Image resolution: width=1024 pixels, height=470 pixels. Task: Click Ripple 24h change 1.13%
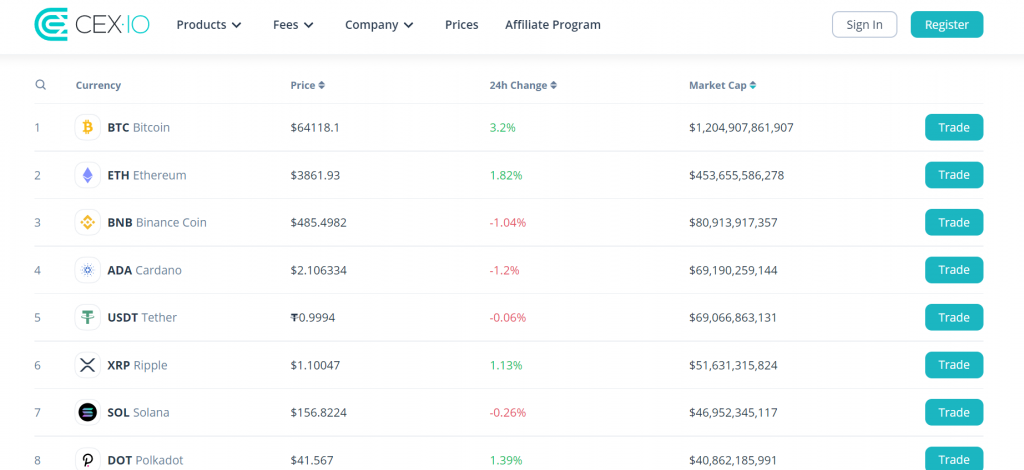[506, 365]
